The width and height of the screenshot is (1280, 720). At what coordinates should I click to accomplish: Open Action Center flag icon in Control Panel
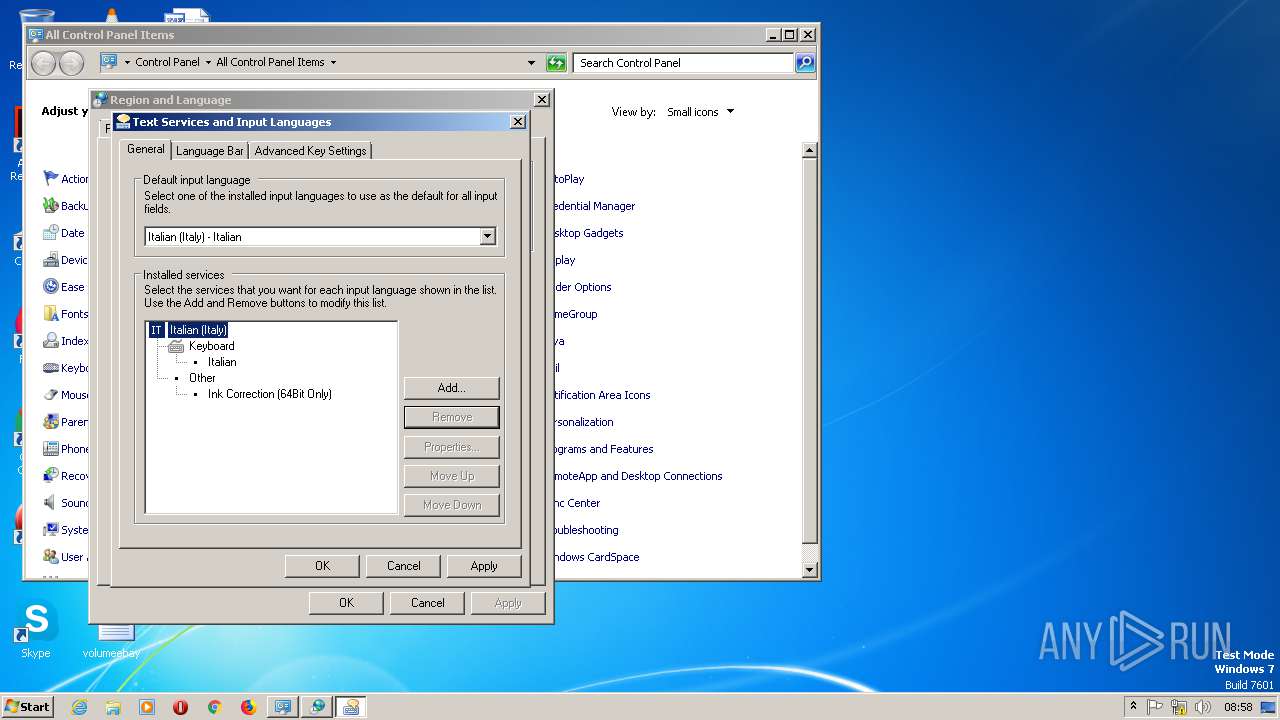pyautogui.click(x=51, y=178)
